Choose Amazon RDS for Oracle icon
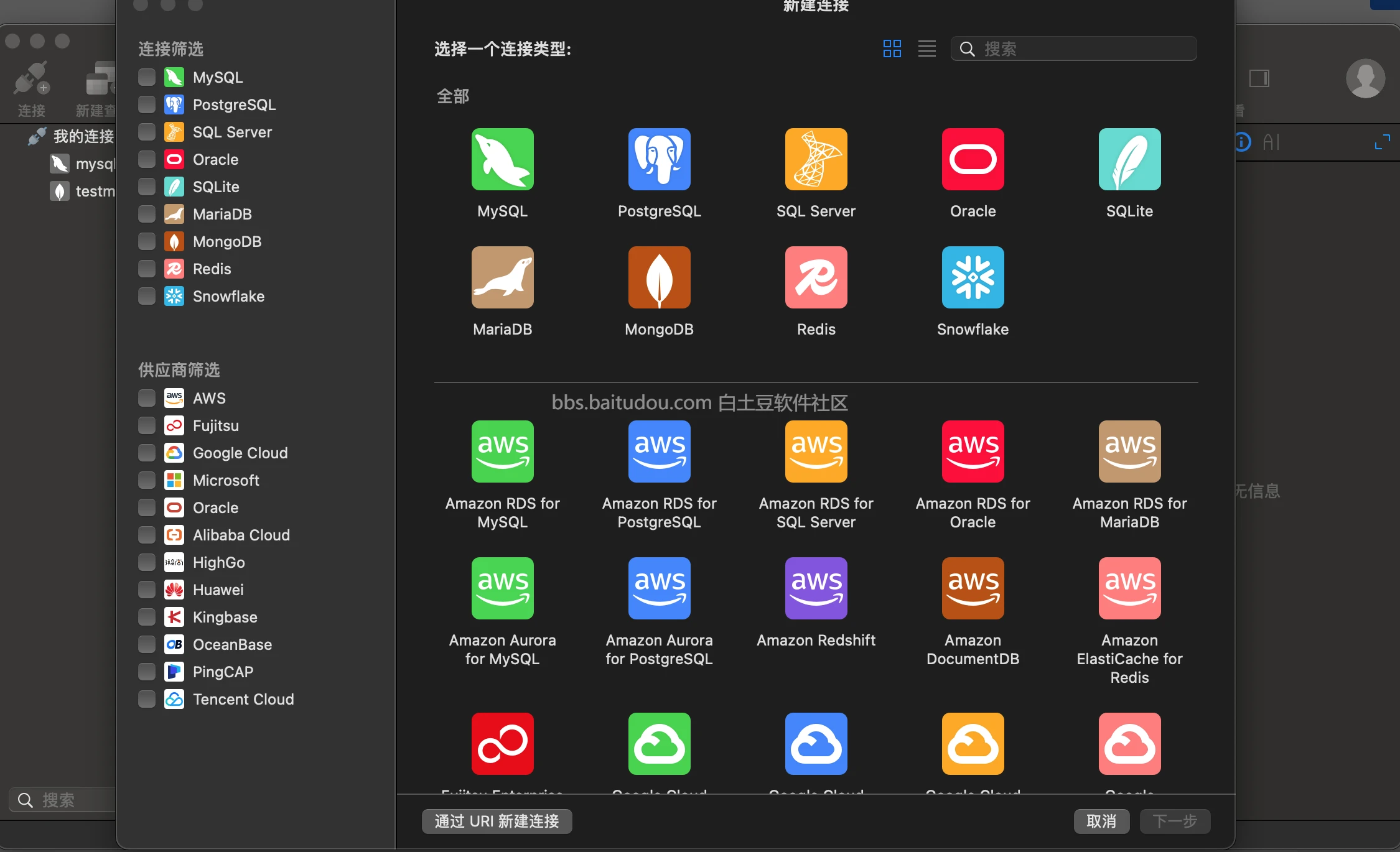This screenshot has height=852, width=1400. coord(973,451)
